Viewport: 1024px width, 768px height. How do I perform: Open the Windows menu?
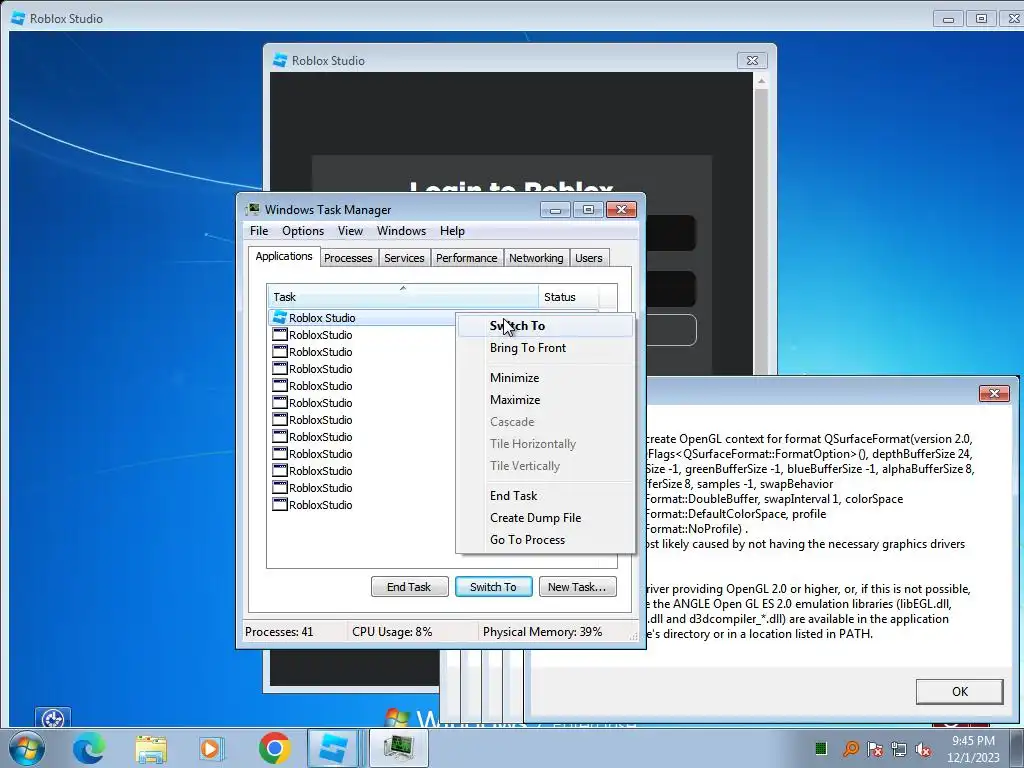coord(401,231)
